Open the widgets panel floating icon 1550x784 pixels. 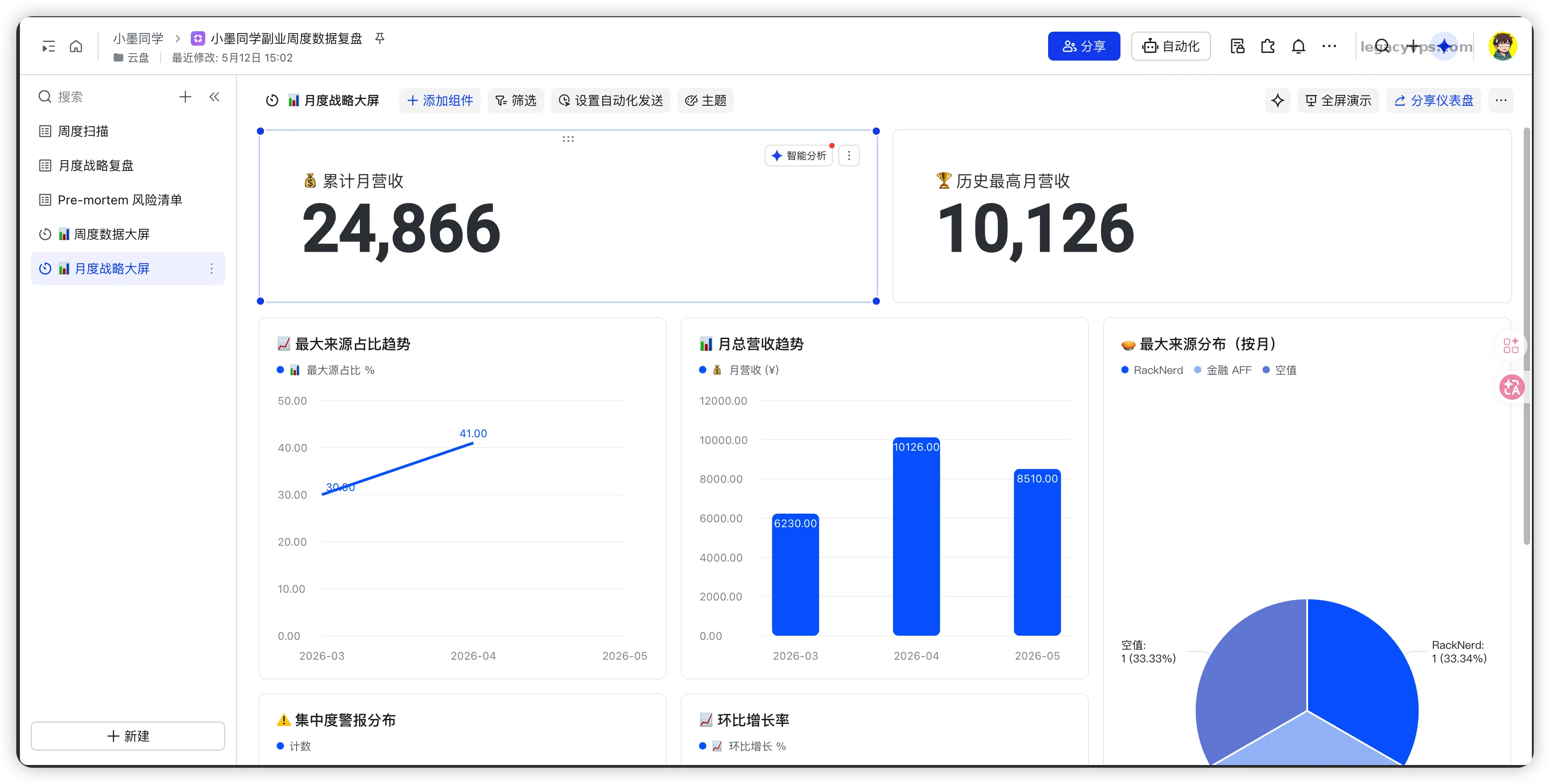tap(1511, 345)
